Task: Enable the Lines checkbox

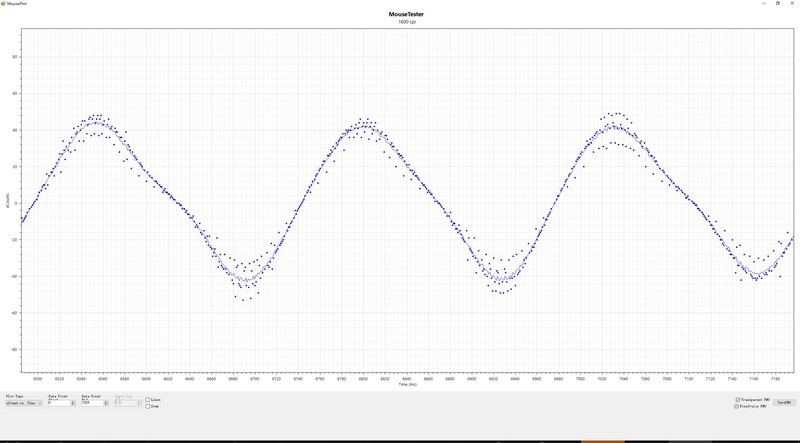Action: coord(147,400)
